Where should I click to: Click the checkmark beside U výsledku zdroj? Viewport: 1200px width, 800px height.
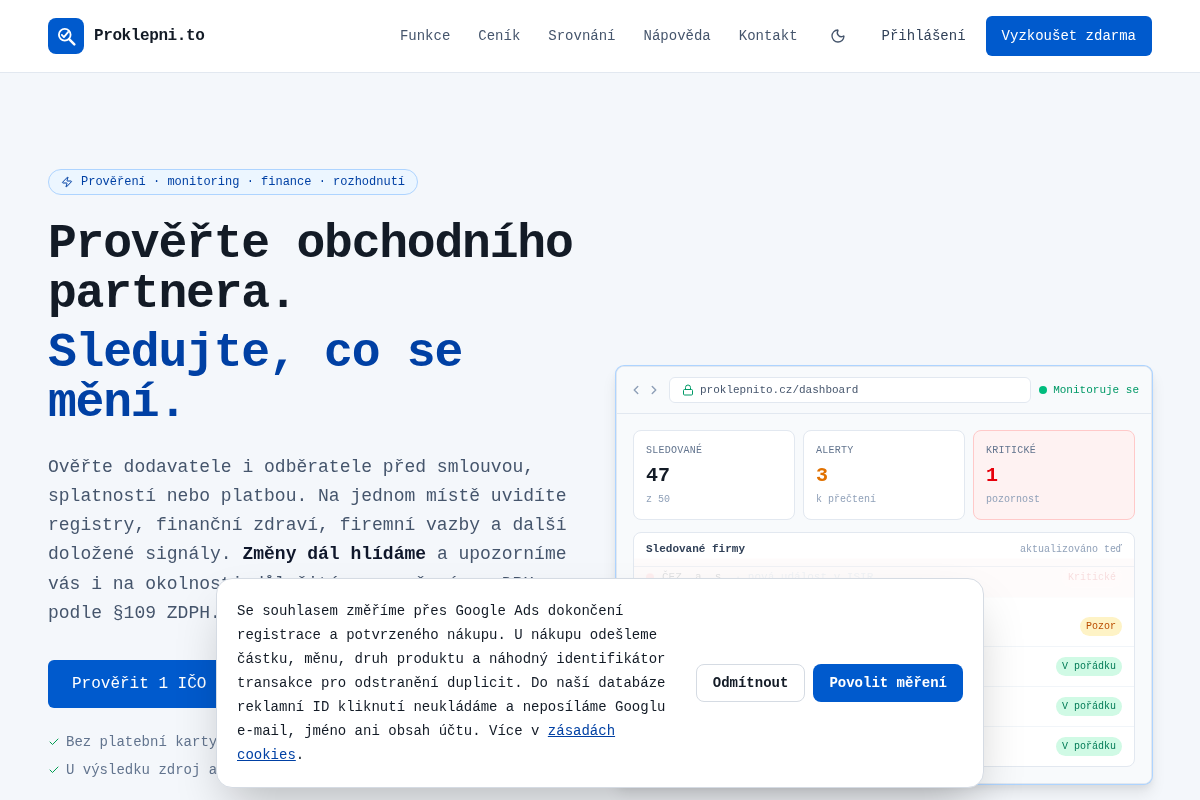click(54, 770)
